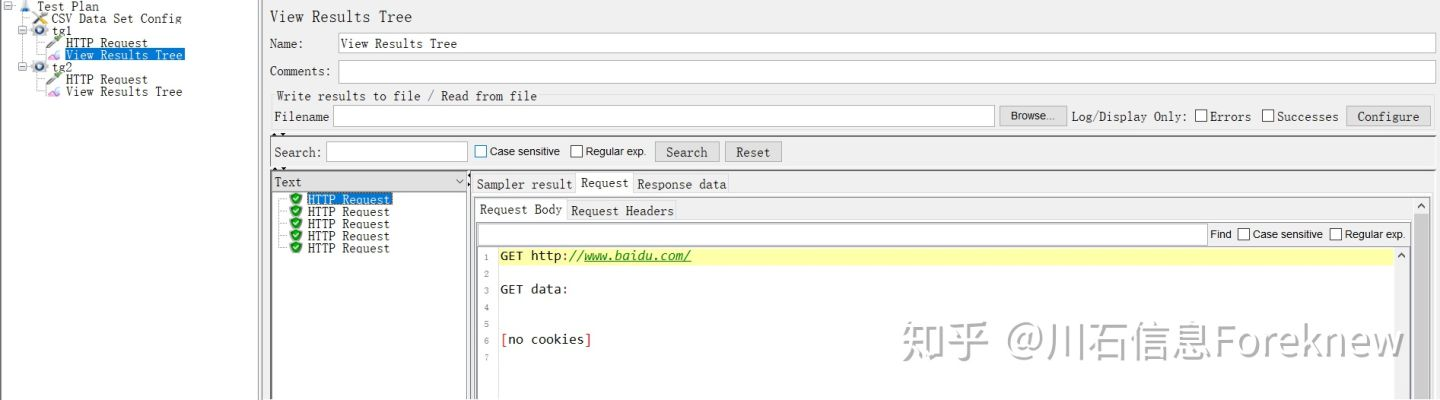Click the "GET data:" line in request body
The width and height of the screenshot is (1440, 400).
tap(534, 290)
